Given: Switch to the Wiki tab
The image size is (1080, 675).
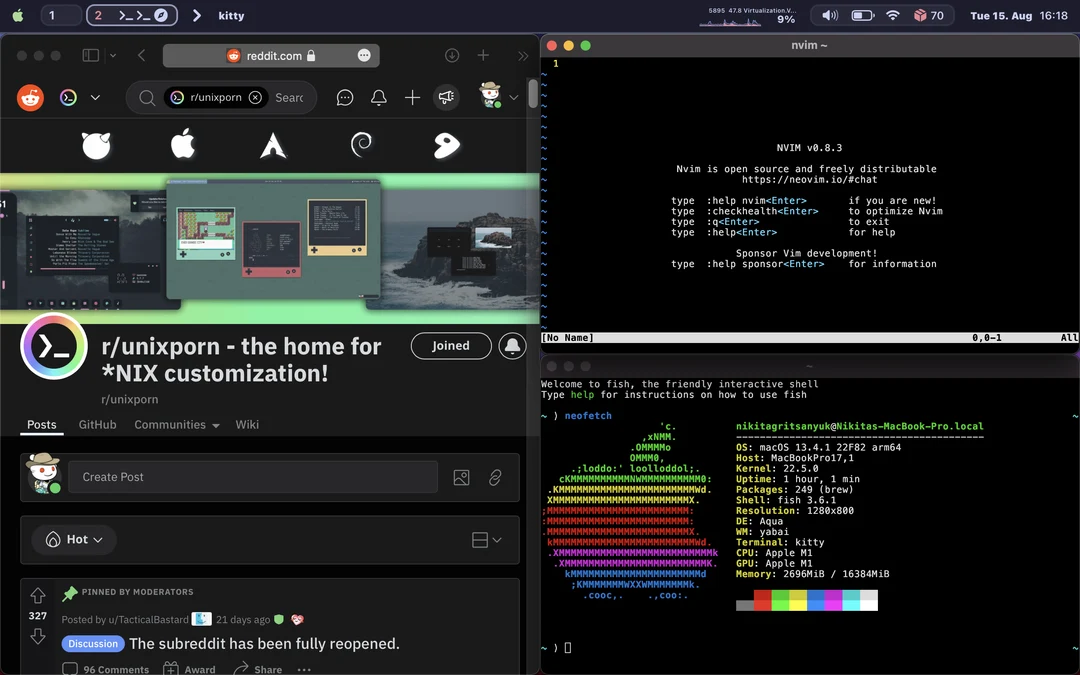Looking at the screenshot, I should click(247, 424).
